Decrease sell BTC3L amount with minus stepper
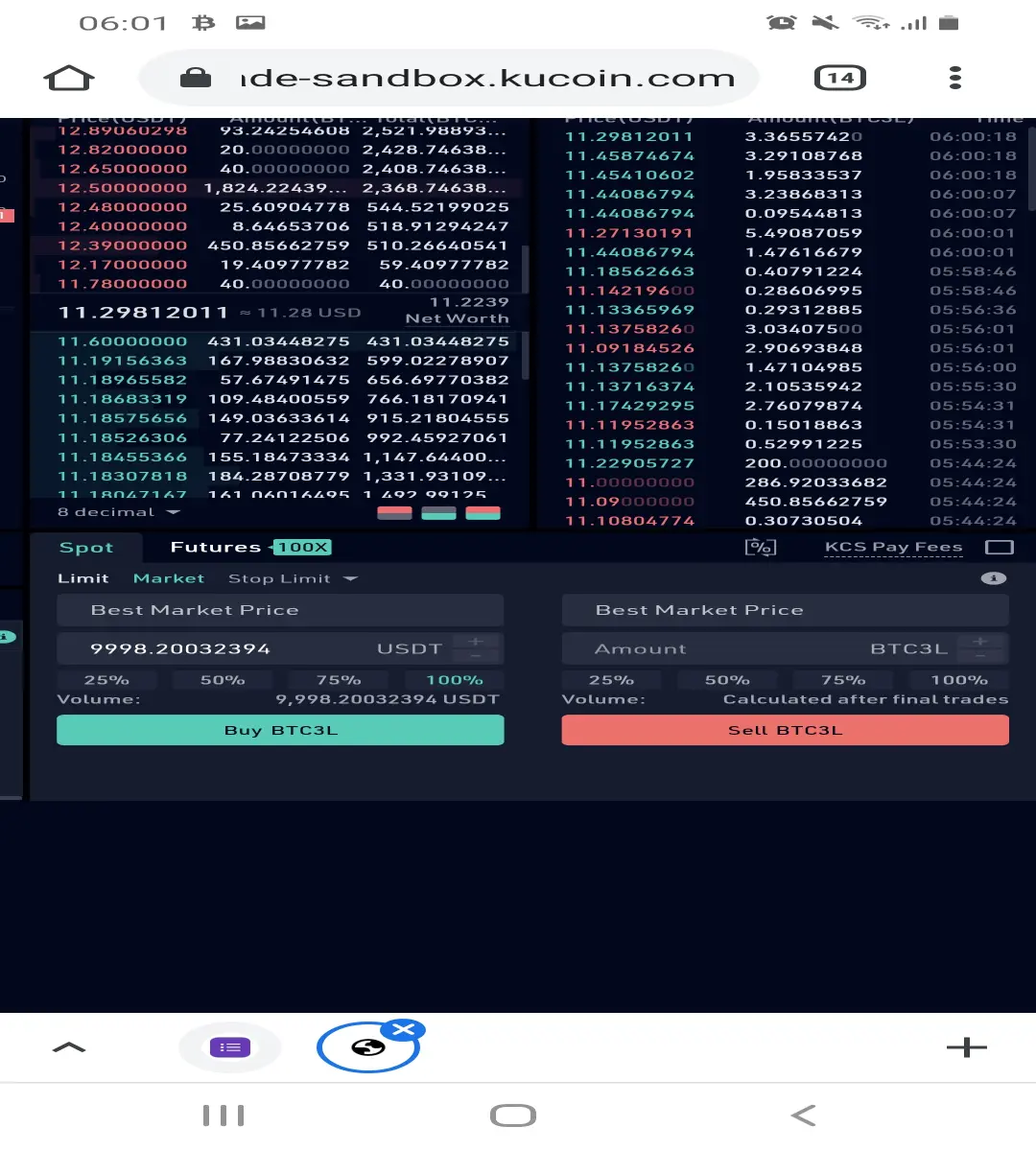 click(980, 656)
